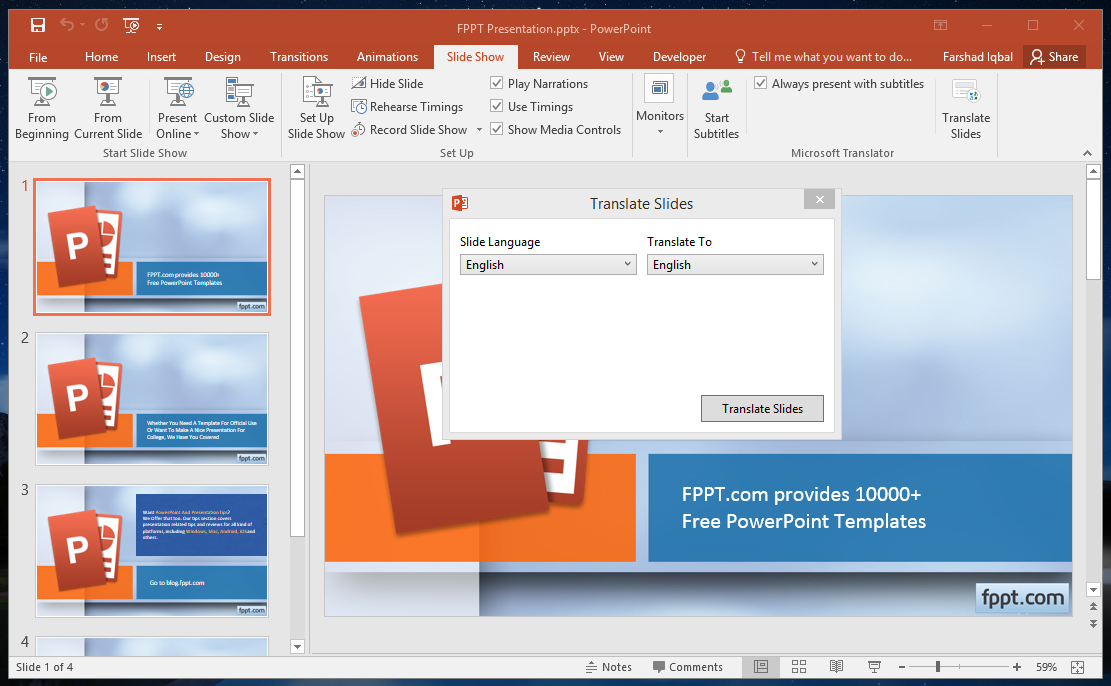Click Translate Slides button in dialog
Viewport: 1111px width, 686px height.
point(762,408)
